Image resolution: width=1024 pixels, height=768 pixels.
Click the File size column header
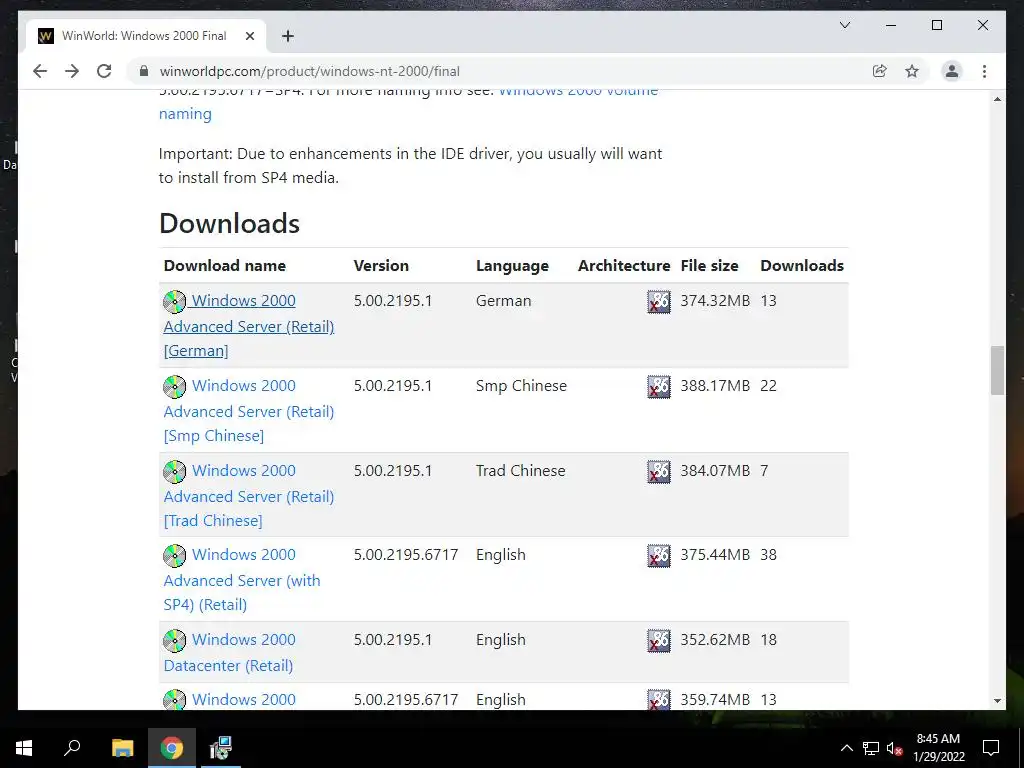[x=709, y=266]
